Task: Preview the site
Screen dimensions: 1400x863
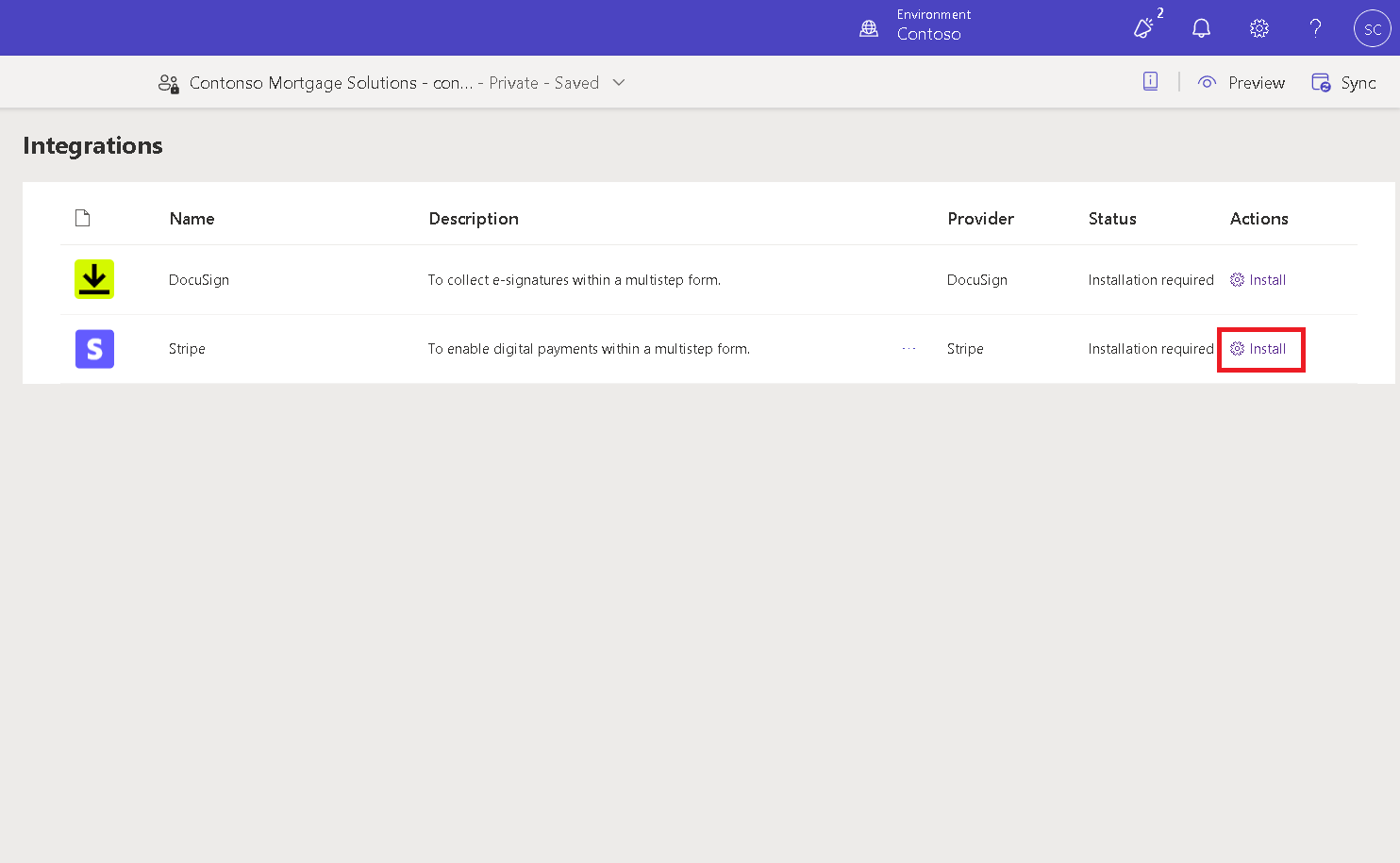Action: 1242,83
